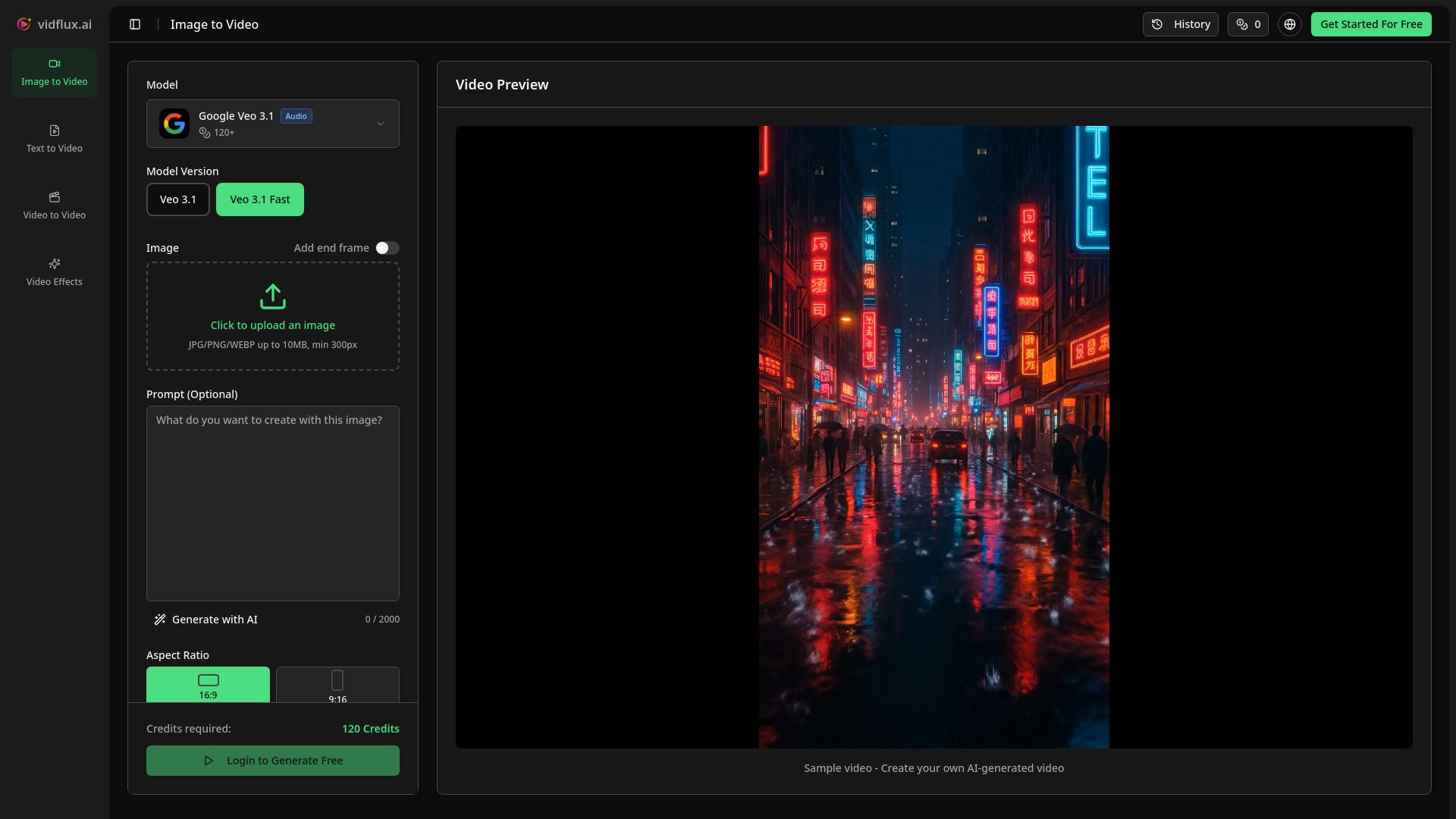Select the Image to Video camera icon

pos(54,64)
